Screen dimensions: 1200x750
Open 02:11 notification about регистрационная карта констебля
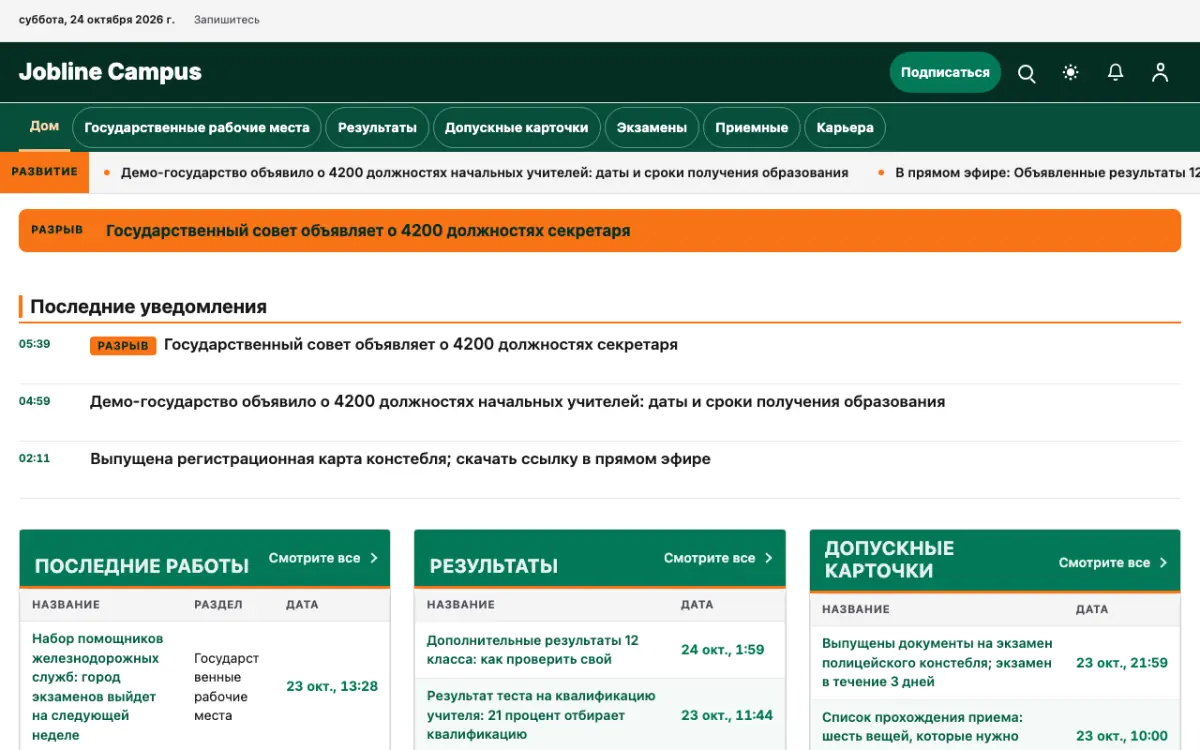coord(400,459)
